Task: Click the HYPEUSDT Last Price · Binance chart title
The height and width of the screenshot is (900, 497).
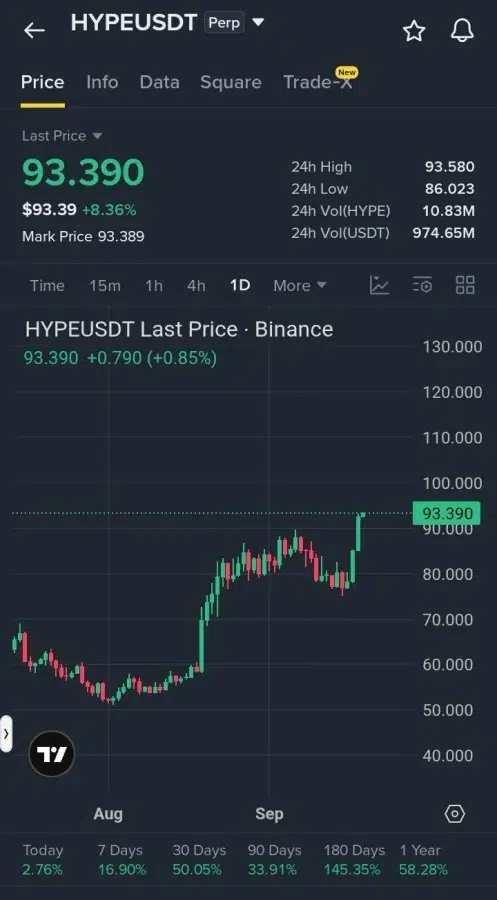Action: (x=179, y=329)
